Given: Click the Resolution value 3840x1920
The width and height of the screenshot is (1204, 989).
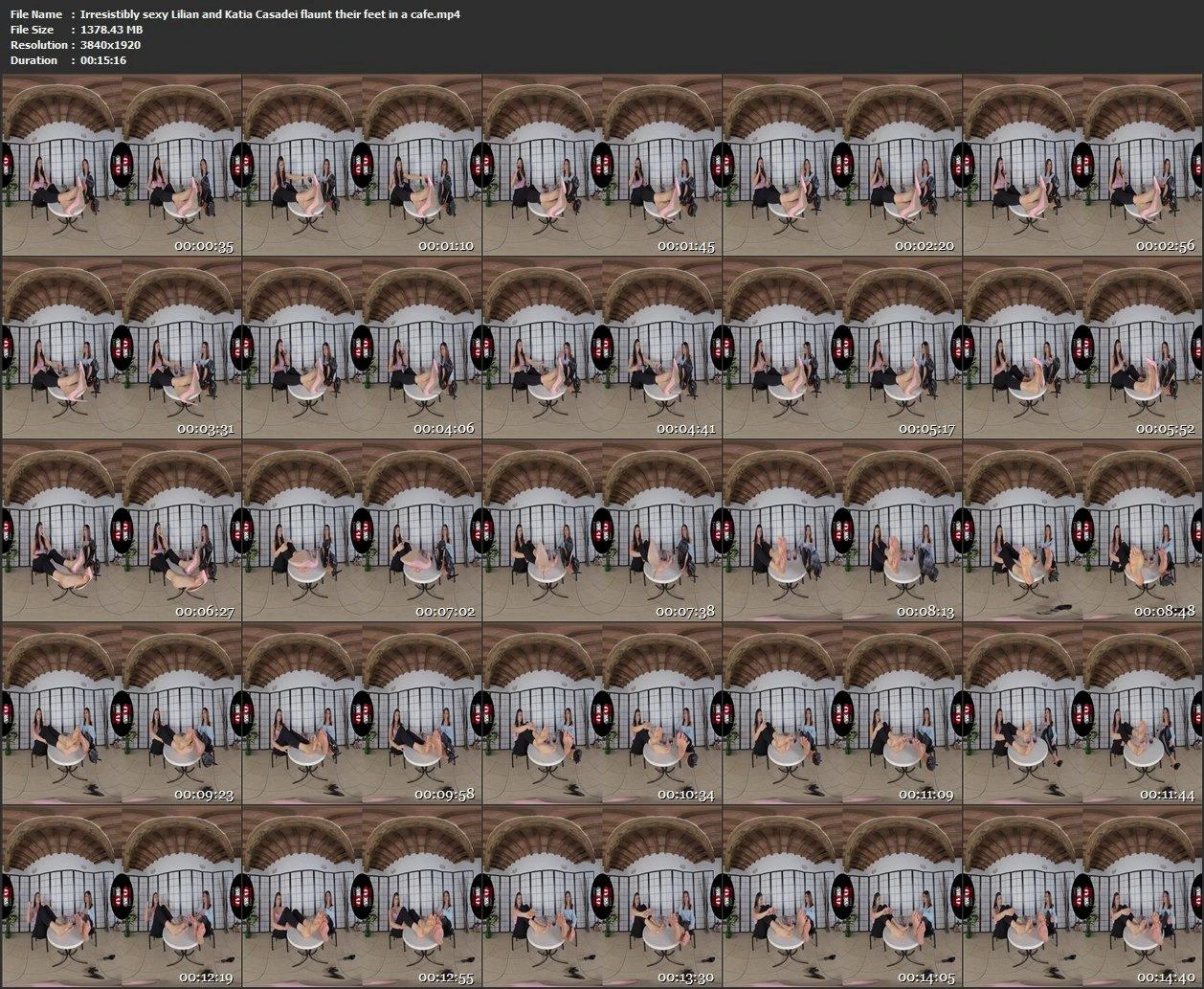Looking at the screenshot, I should 110,45.
